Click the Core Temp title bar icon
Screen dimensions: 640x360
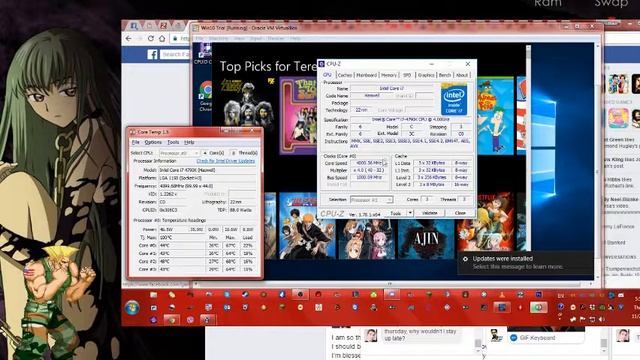click(132, 132)
